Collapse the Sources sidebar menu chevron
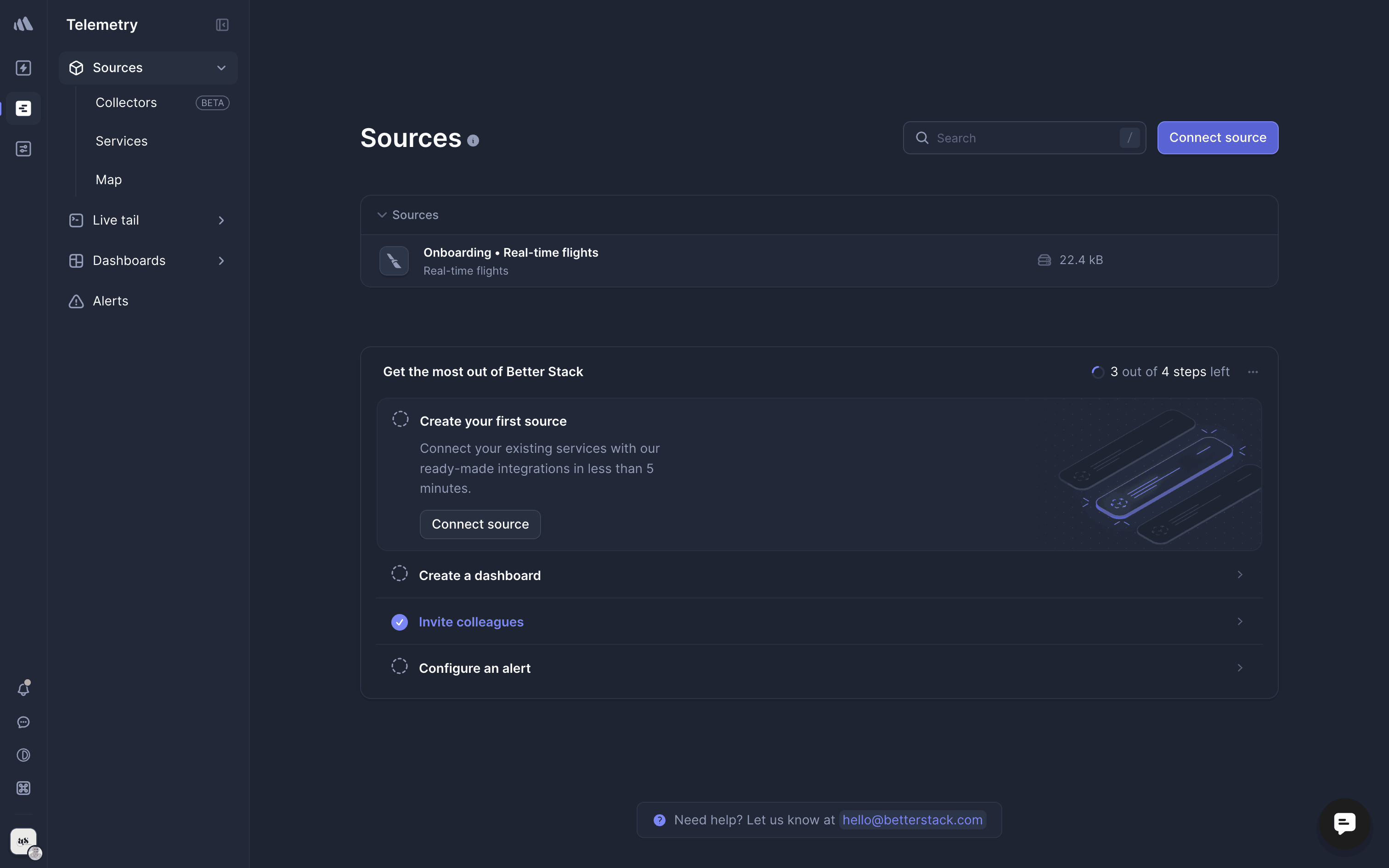This screenshot has width=1389, height=868. (x=221, y=68)
